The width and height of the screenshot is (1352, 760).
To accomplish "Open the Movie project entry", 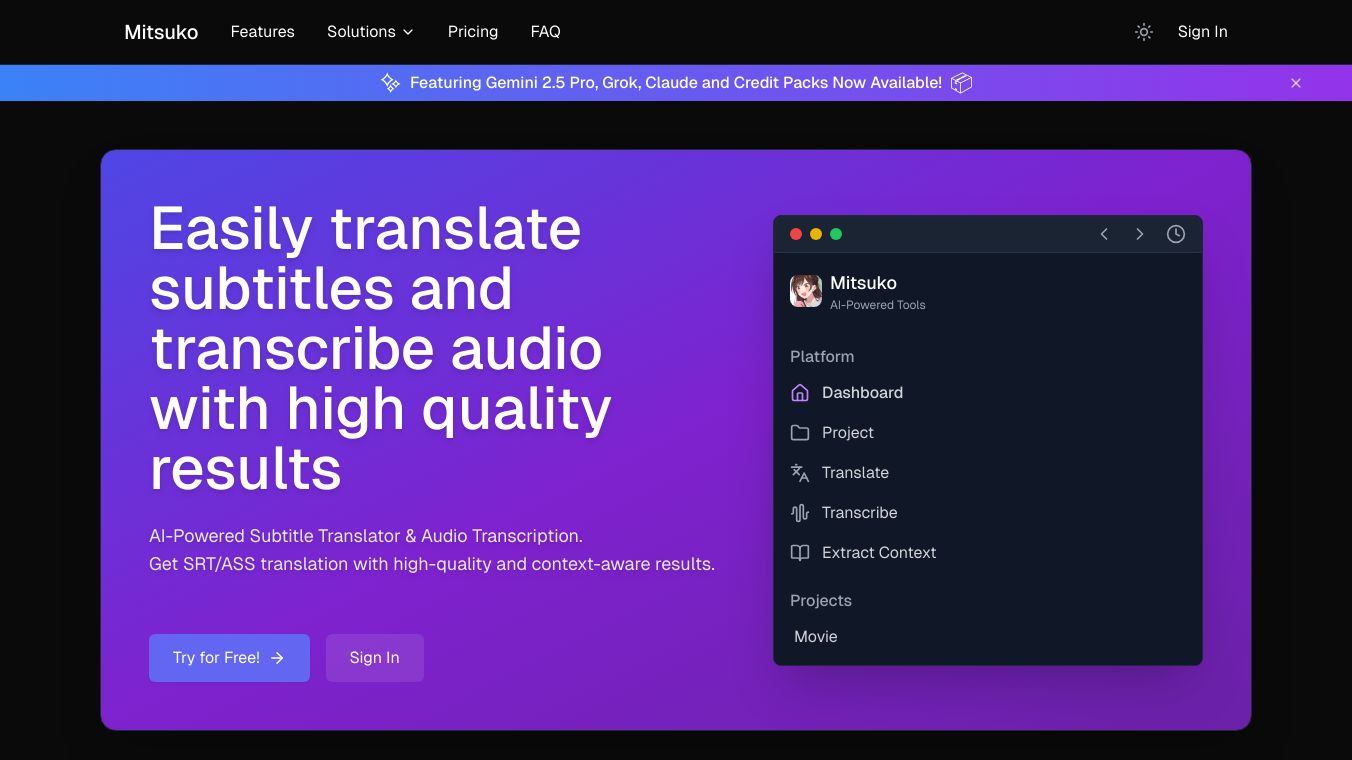I will [816, 637].
